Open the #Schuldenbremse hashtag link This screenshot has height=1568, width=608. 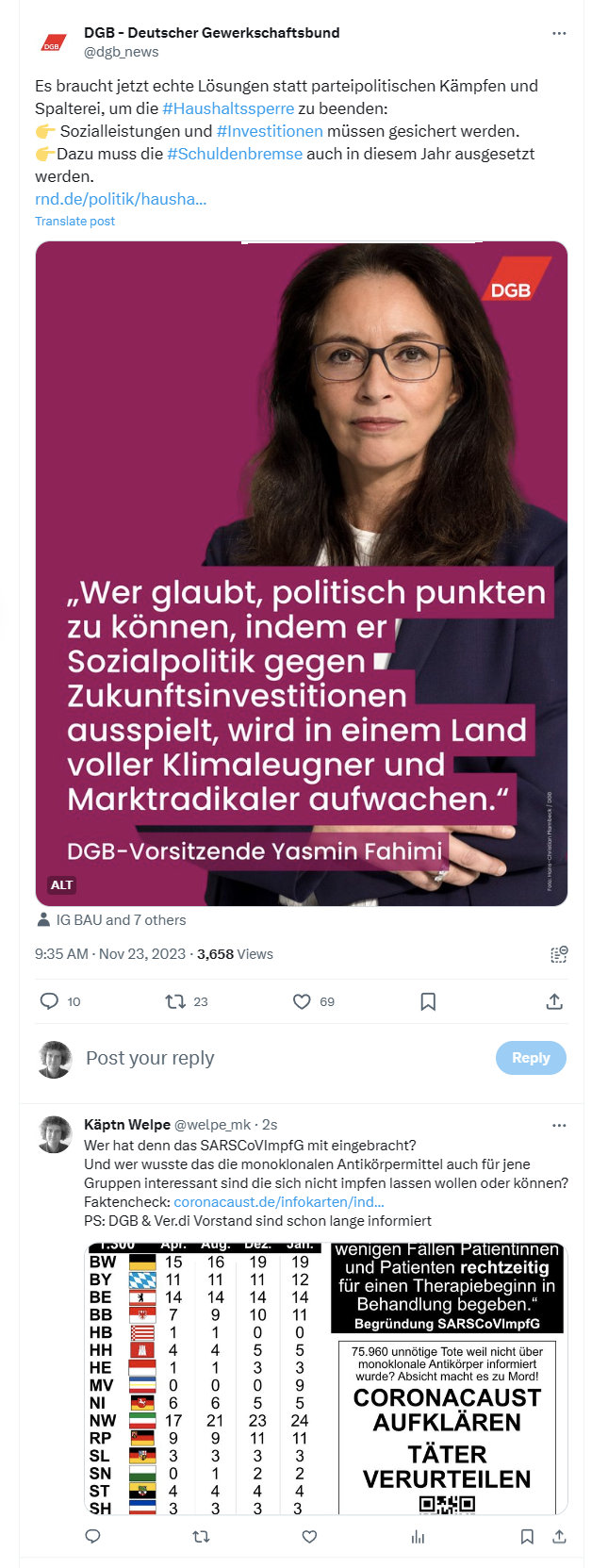(235, 154)
